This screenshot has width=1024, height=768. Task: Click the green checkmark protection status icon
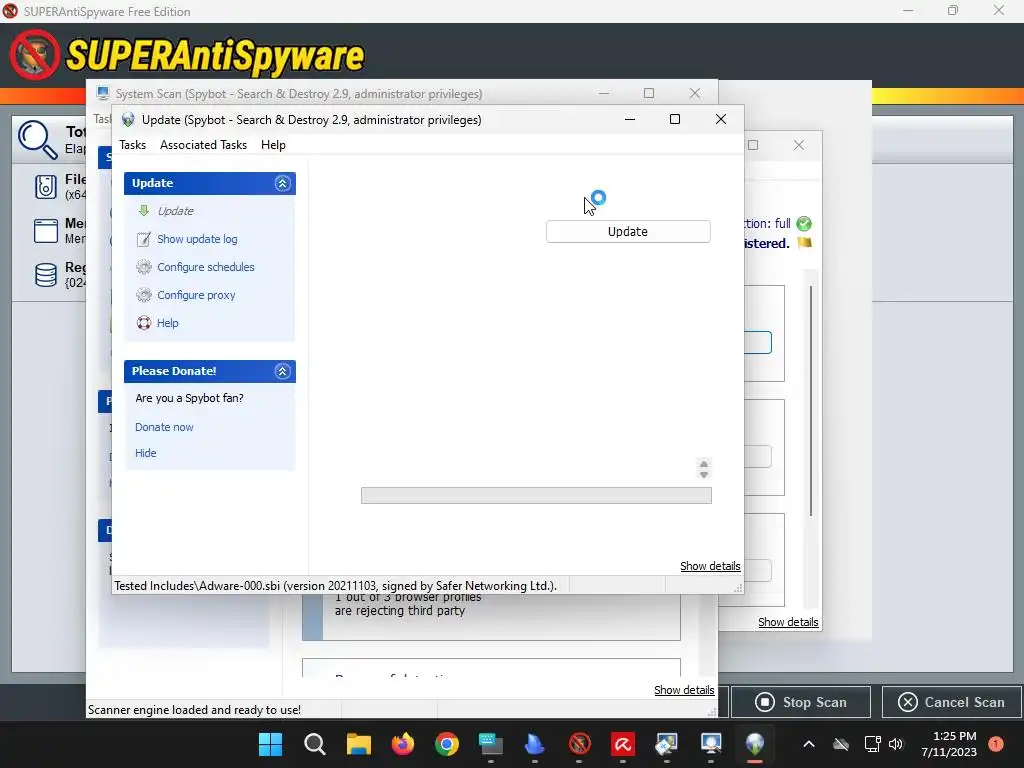804,224
